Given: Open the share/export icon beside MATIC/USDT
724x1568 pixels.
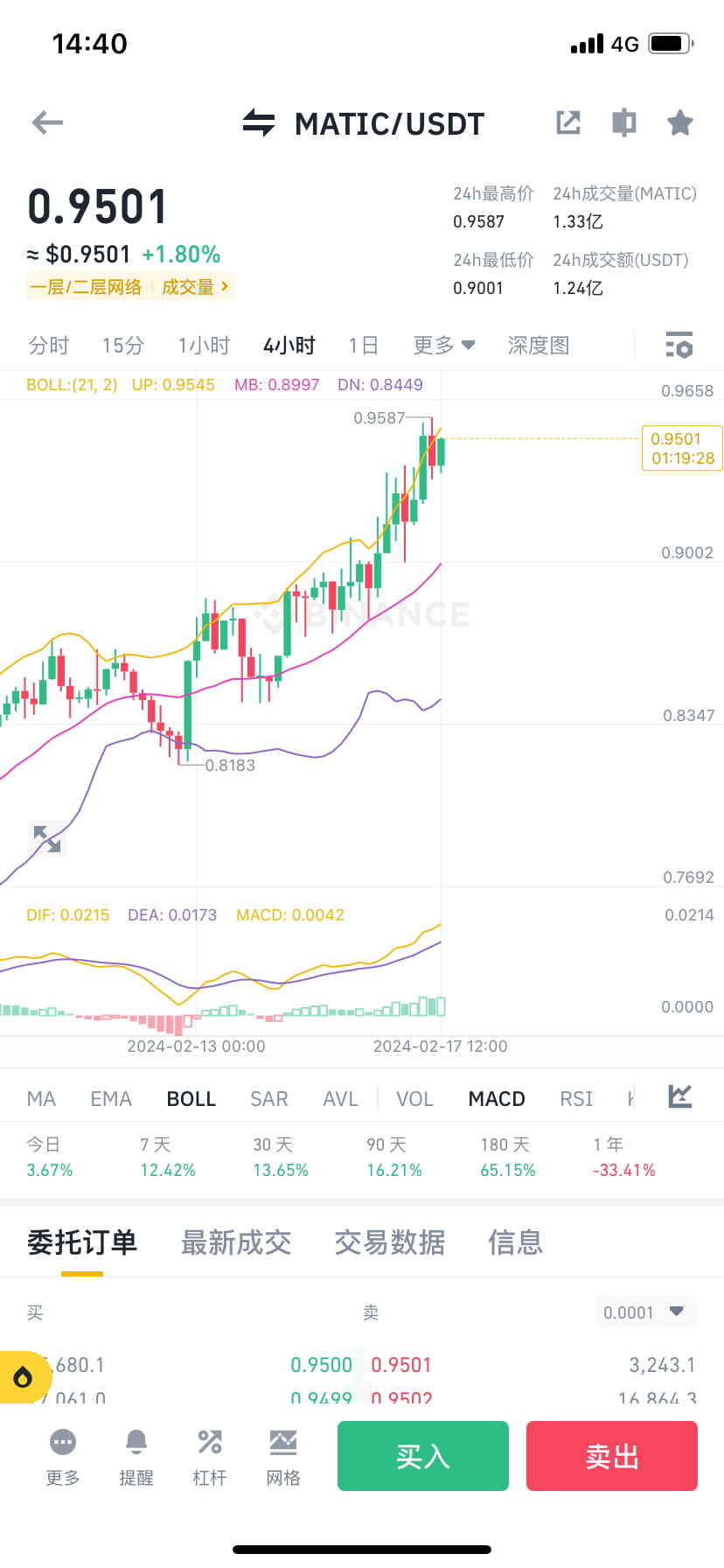Looking at the screenshot, I should pyautogui.click(x=568, y=122).
